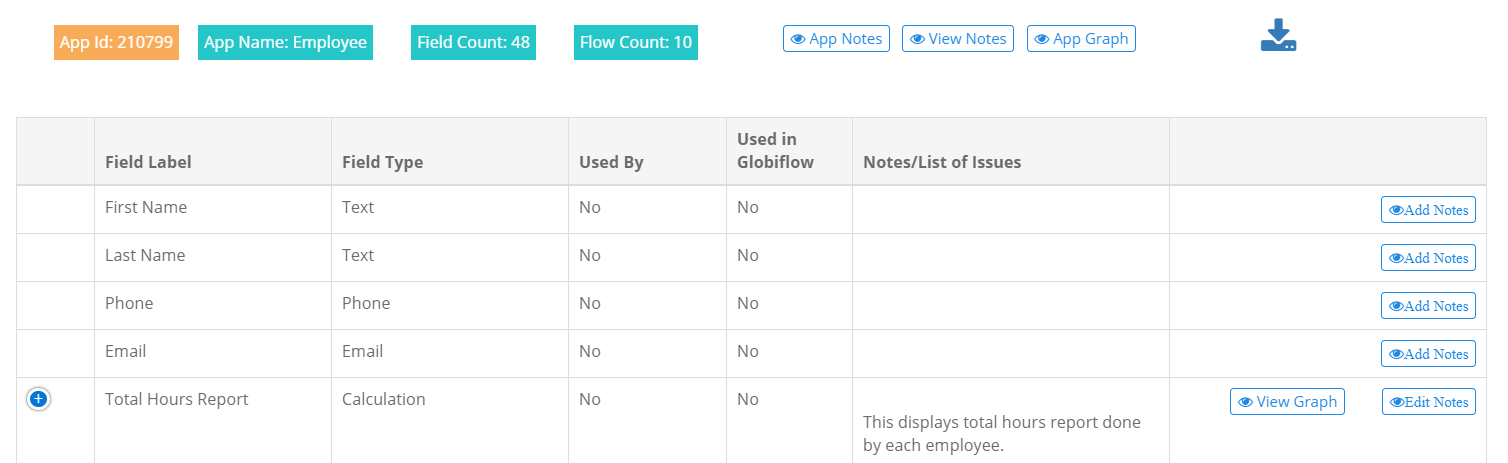
Task: Edit notes for Total Hours Report
Action: [1428, 402]
